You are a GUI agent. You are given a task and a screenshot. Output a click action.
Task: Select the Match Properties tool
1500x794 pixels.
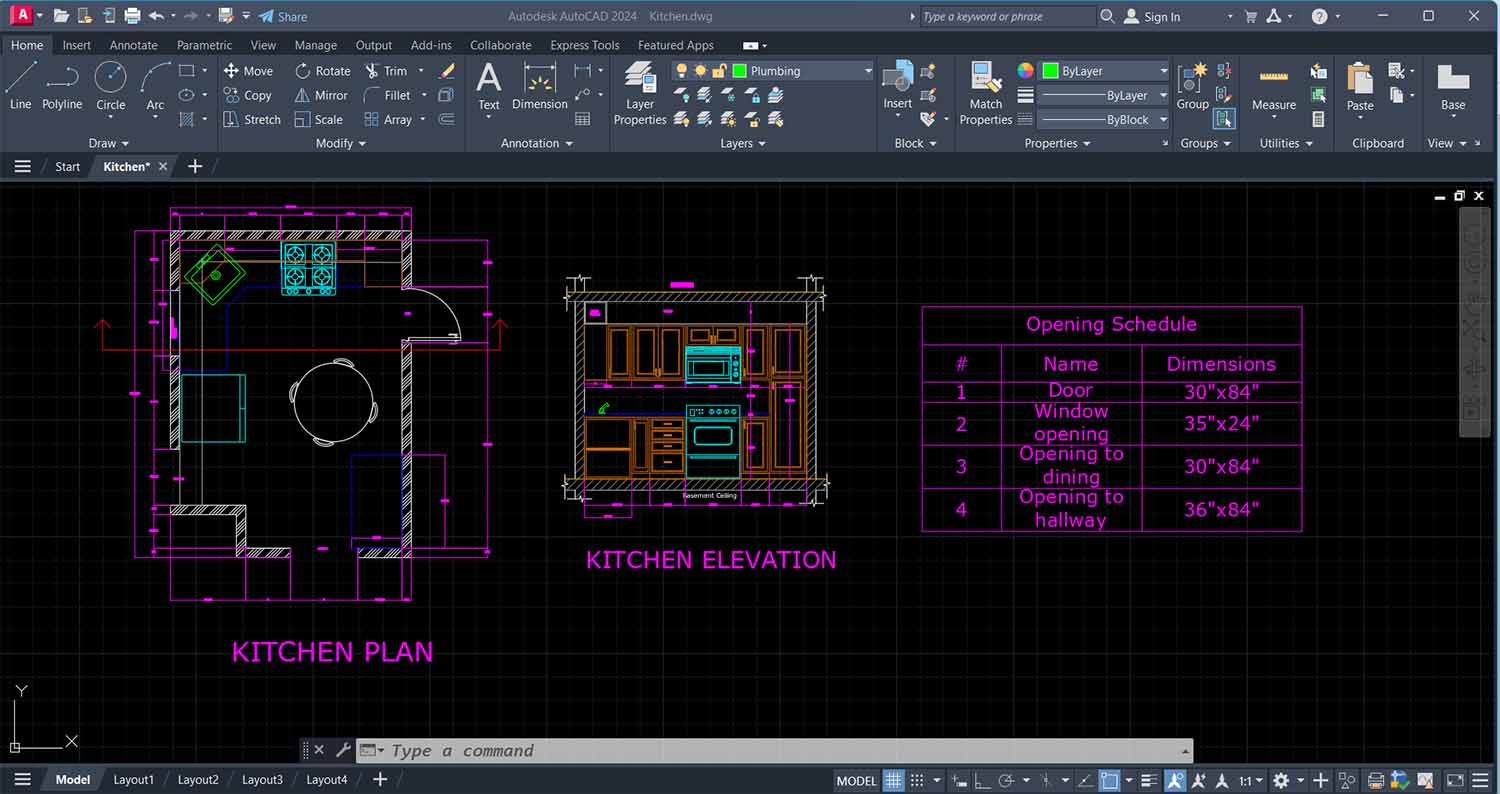point(985,90)
